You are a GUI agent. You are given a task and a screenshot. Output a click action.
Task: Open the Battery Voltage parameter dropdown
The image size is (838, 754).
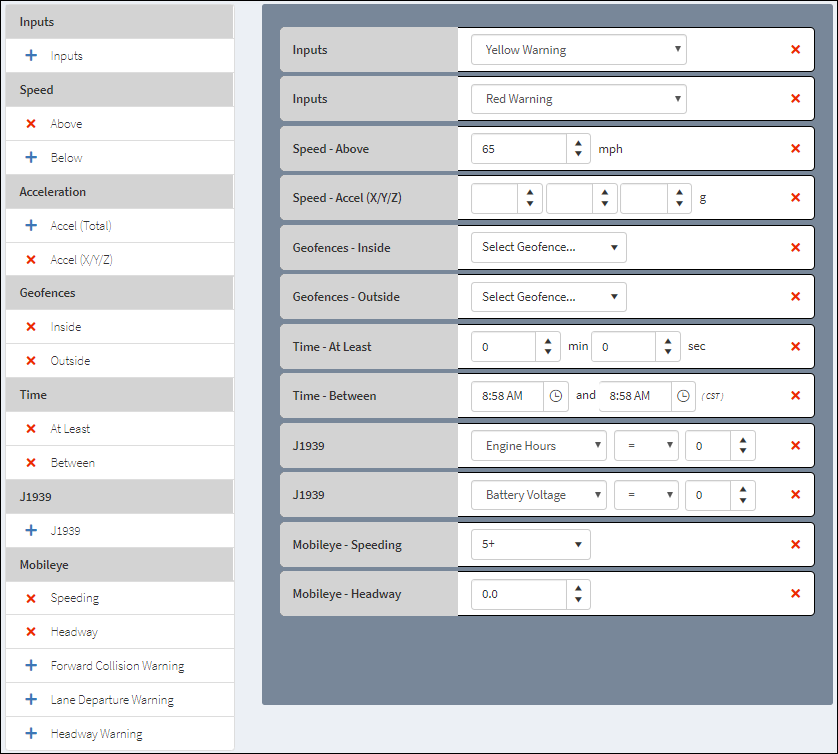539,495
